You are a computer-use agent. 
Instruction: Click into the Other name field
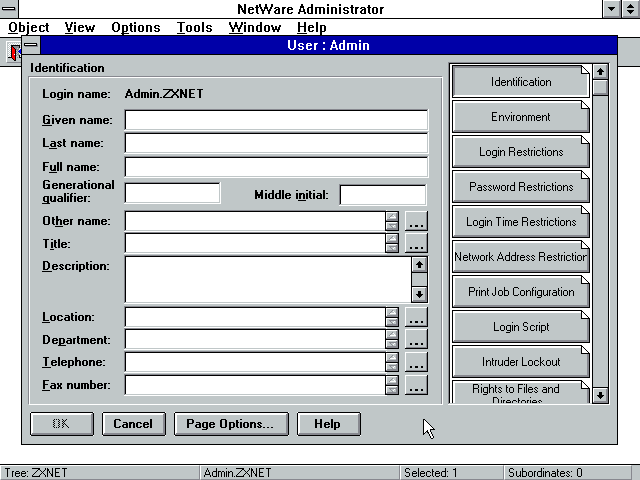[255, 221]
